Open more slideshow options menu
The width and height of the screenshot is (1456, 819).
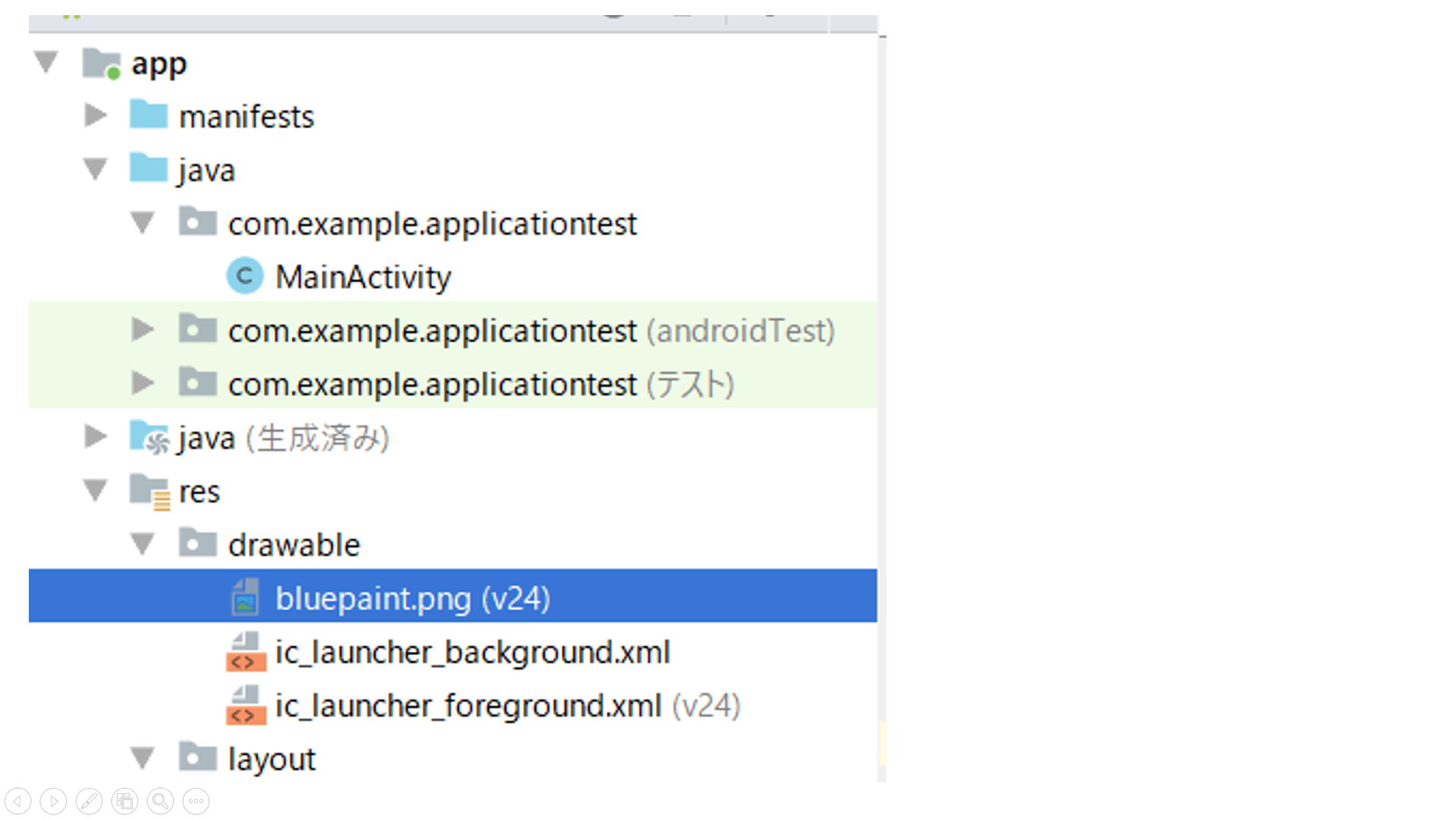coord(196,801)
